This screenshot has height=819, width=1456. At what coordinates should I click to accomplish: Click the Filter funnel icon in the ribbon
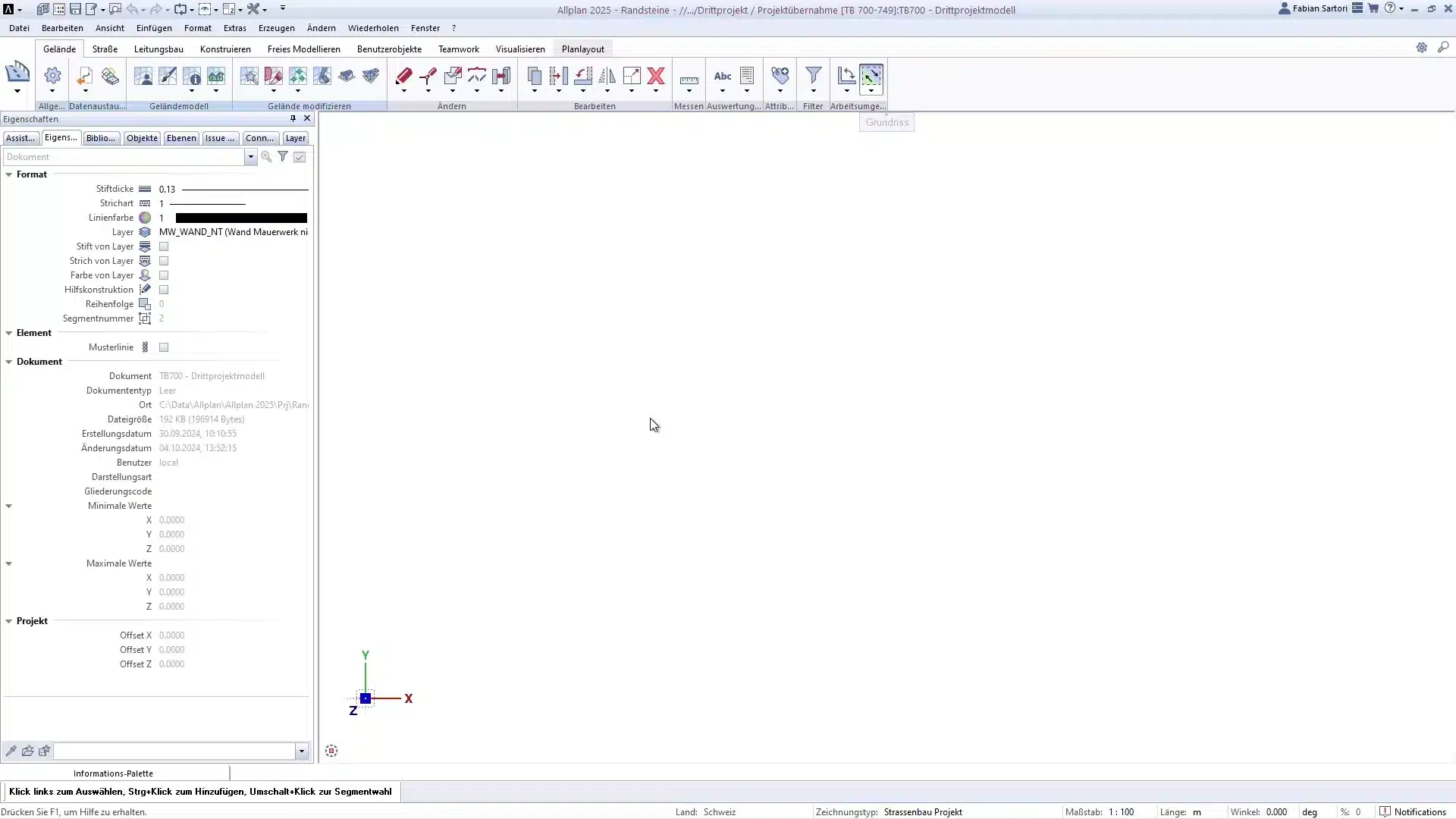[x=813, y=76]
